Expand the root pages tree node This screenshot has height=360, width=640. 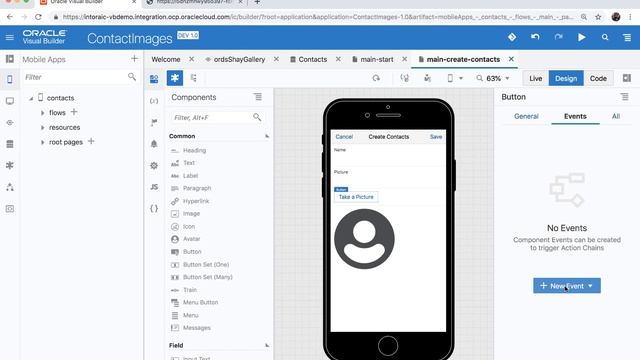(42, 142)
